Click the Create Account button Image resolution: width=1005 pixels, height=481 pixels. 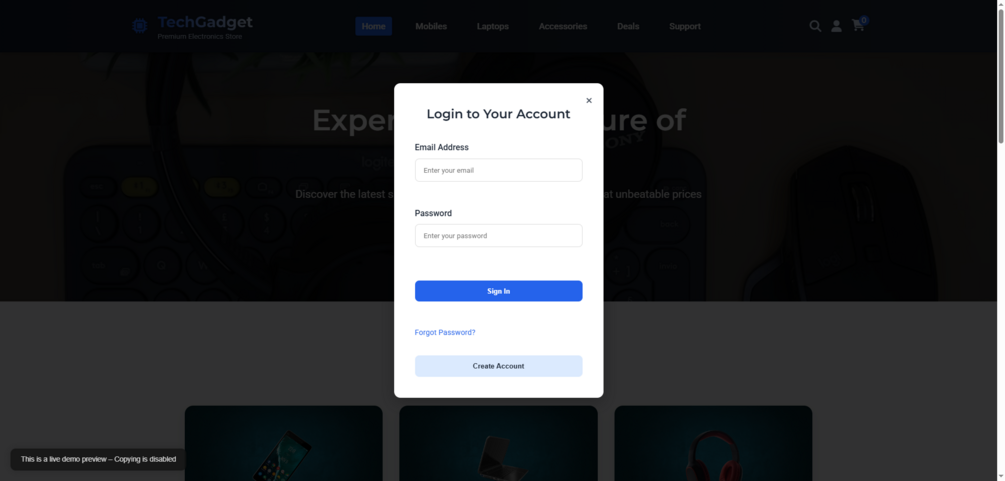[x=499, y=366]
